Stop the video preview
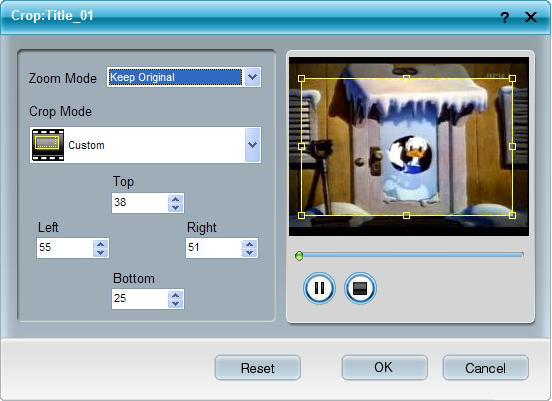 click(x=360, y=288)
